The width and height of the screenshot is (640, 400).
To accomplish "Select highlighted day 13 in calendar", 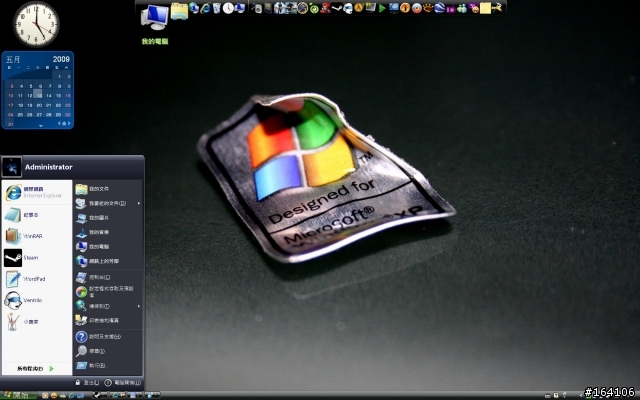I will click(39, 95).
